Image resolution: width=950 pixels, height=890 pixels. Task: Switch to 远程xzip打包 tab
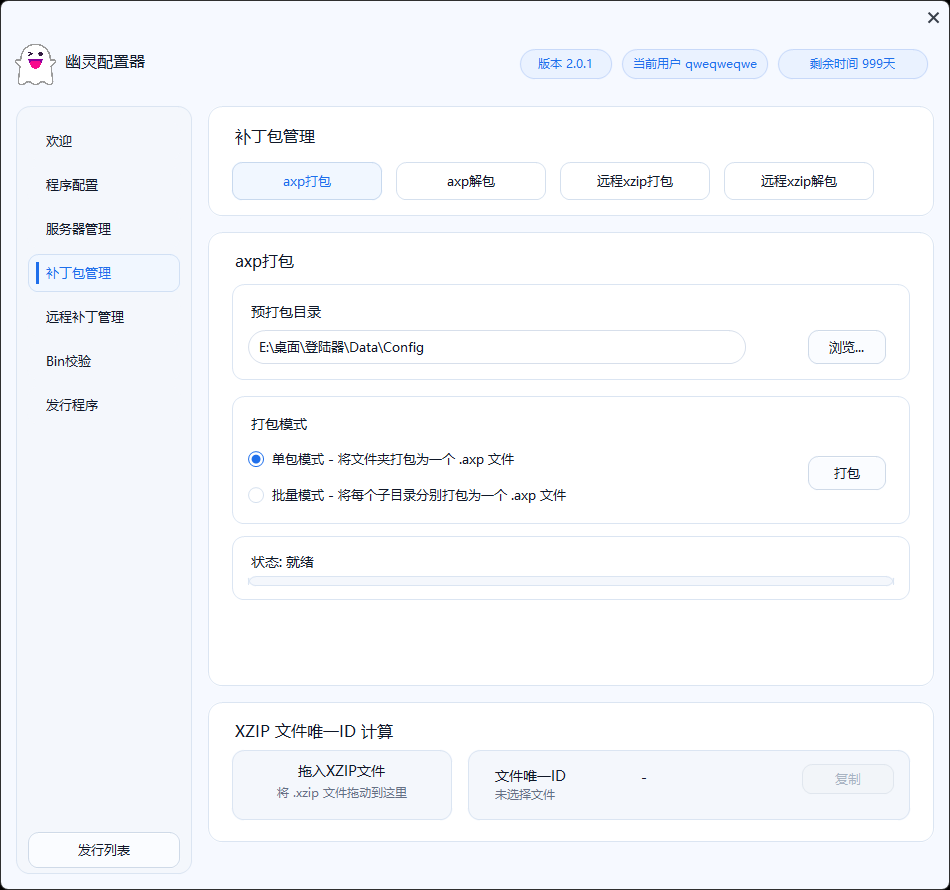(x=634, y=181)
